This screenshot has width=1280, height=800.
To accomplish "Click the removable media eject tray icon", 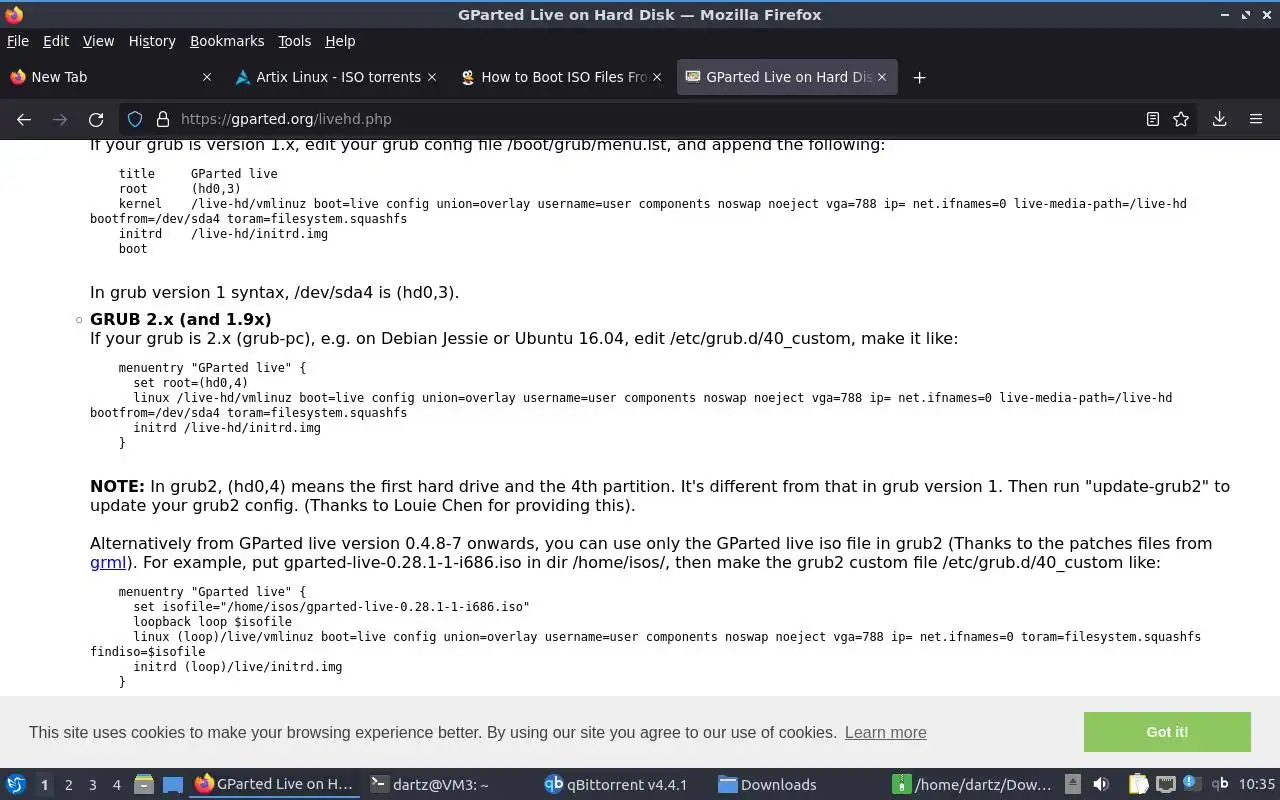I will (1072, 784).
